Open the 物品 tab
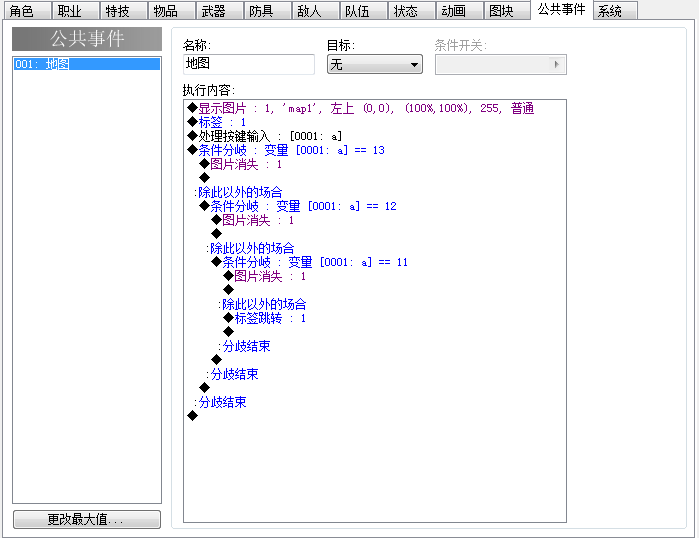 point(171,11)
